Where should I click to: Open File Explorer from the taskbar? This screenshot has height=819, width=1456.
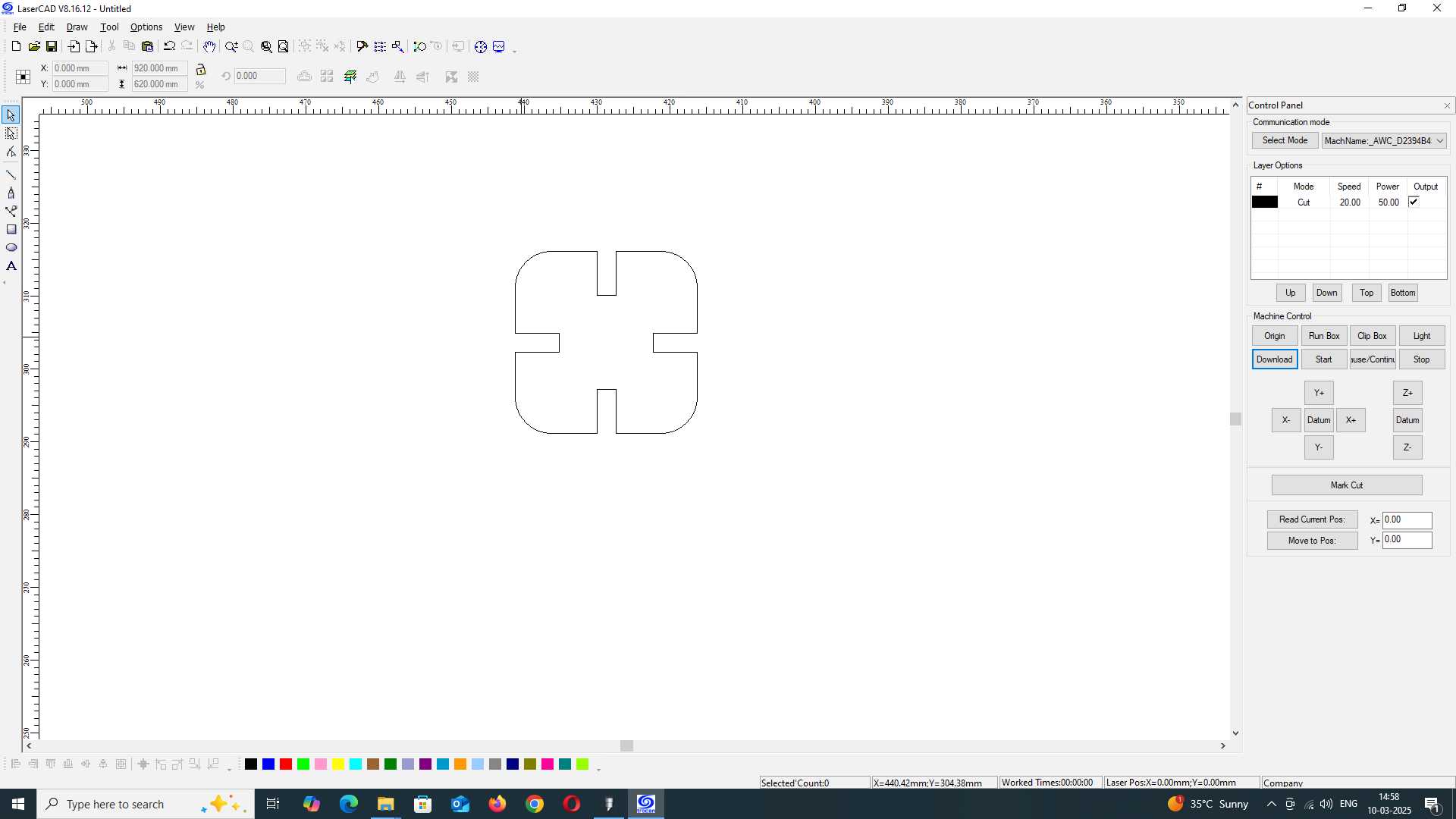pyautogui.click(x=385, y=804)
